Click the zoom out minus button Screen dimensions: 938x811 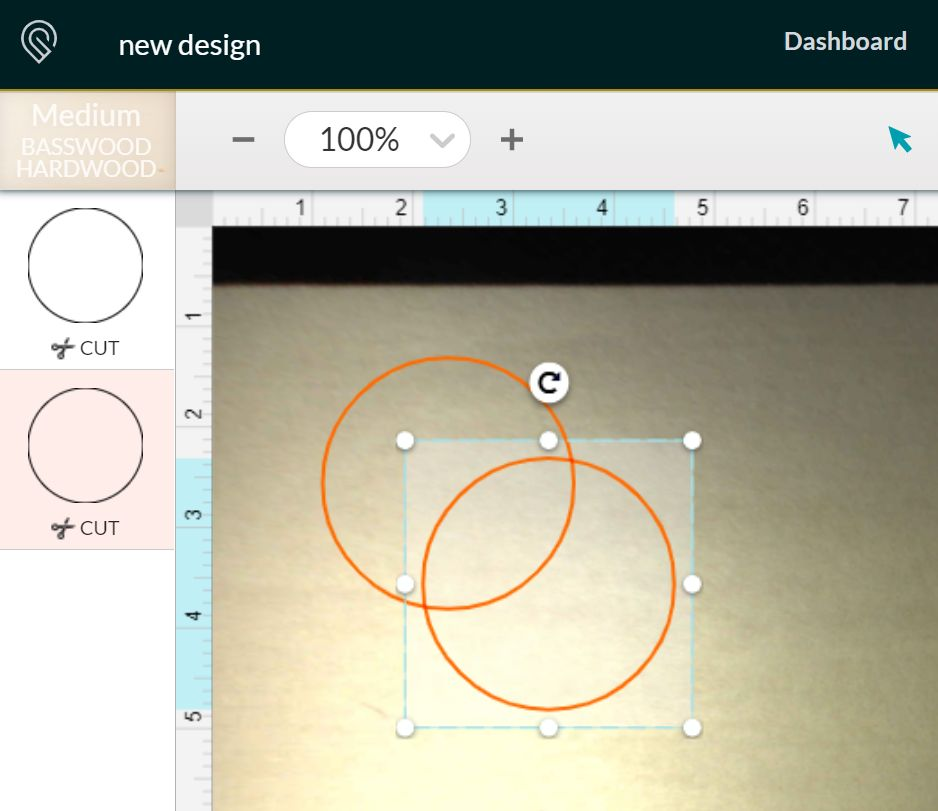(x=243, y=139)
